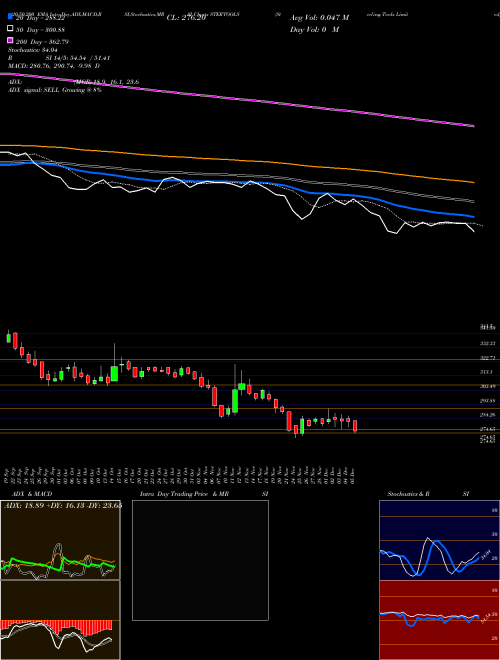Open the ADX indicator chart panel
The height and width of the screenshot is (660, 500).
click(x=60, y=540)
